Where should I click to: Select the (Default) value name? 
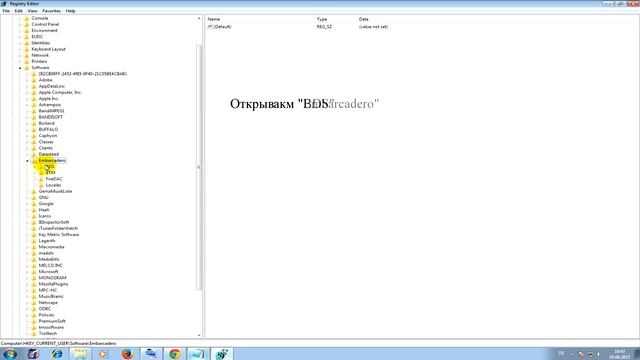point(222,27)
